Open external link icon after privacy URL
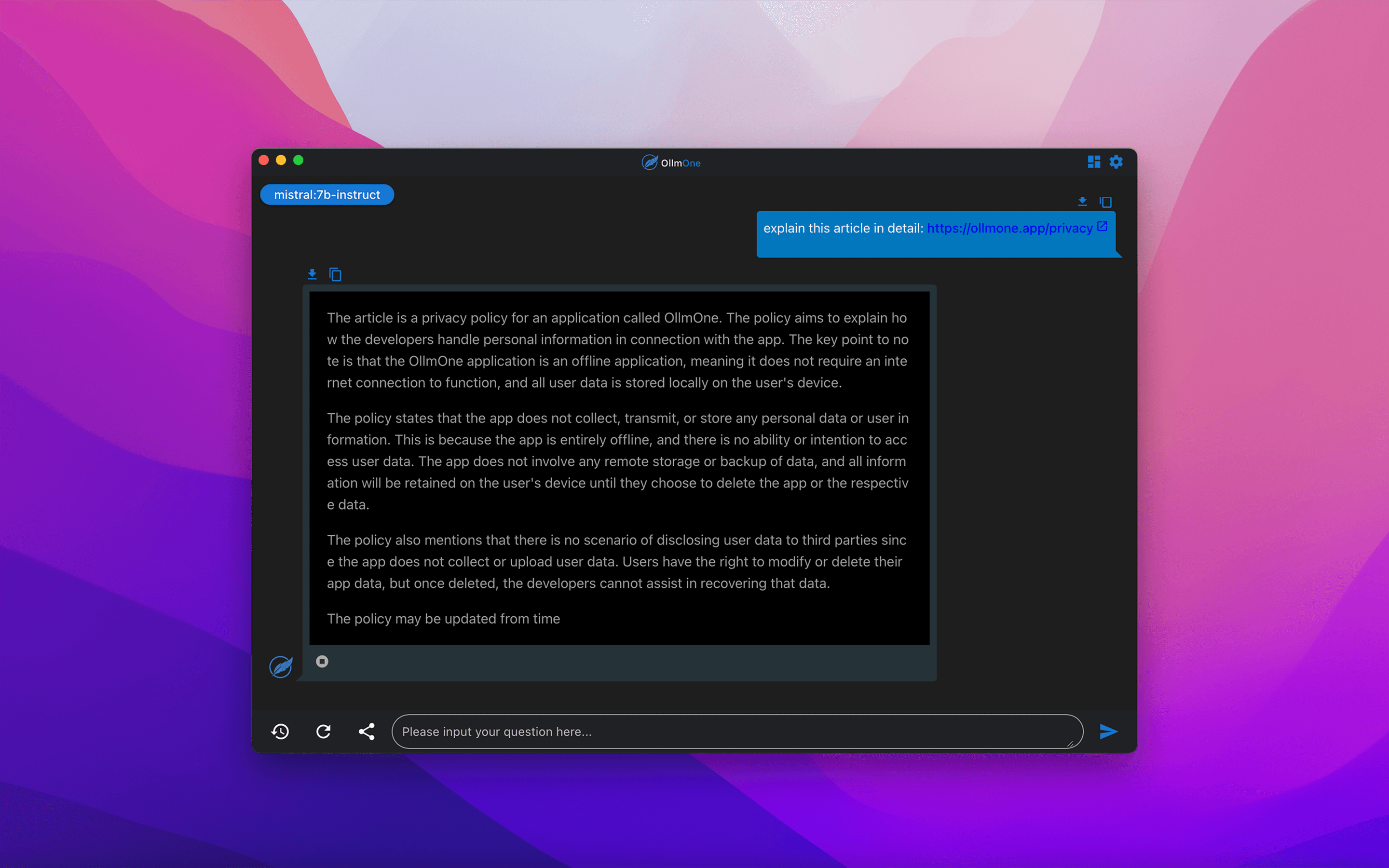 coord(1102,226)
